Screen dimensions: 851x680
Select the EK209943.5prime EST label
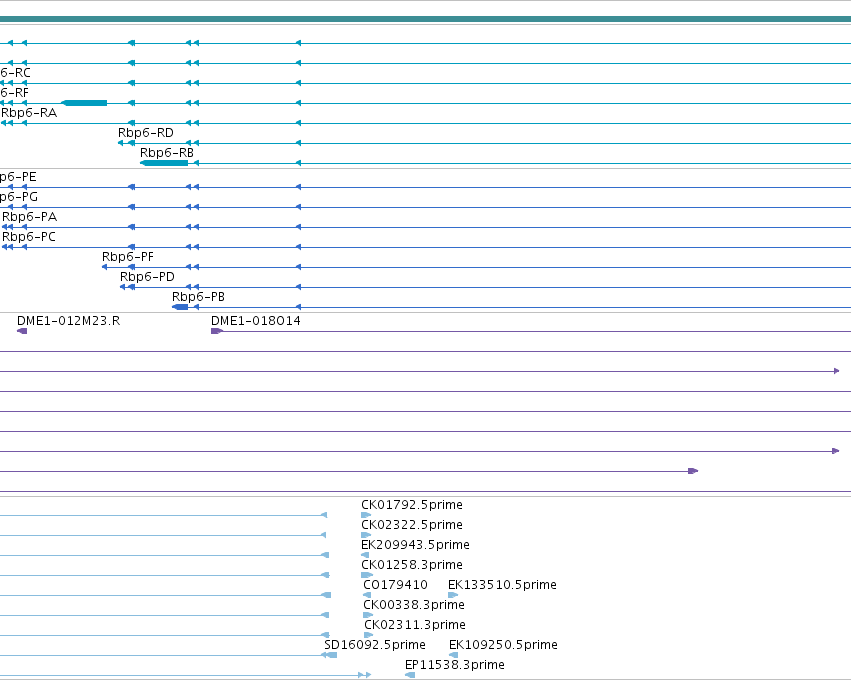click(x=415, y=545)
